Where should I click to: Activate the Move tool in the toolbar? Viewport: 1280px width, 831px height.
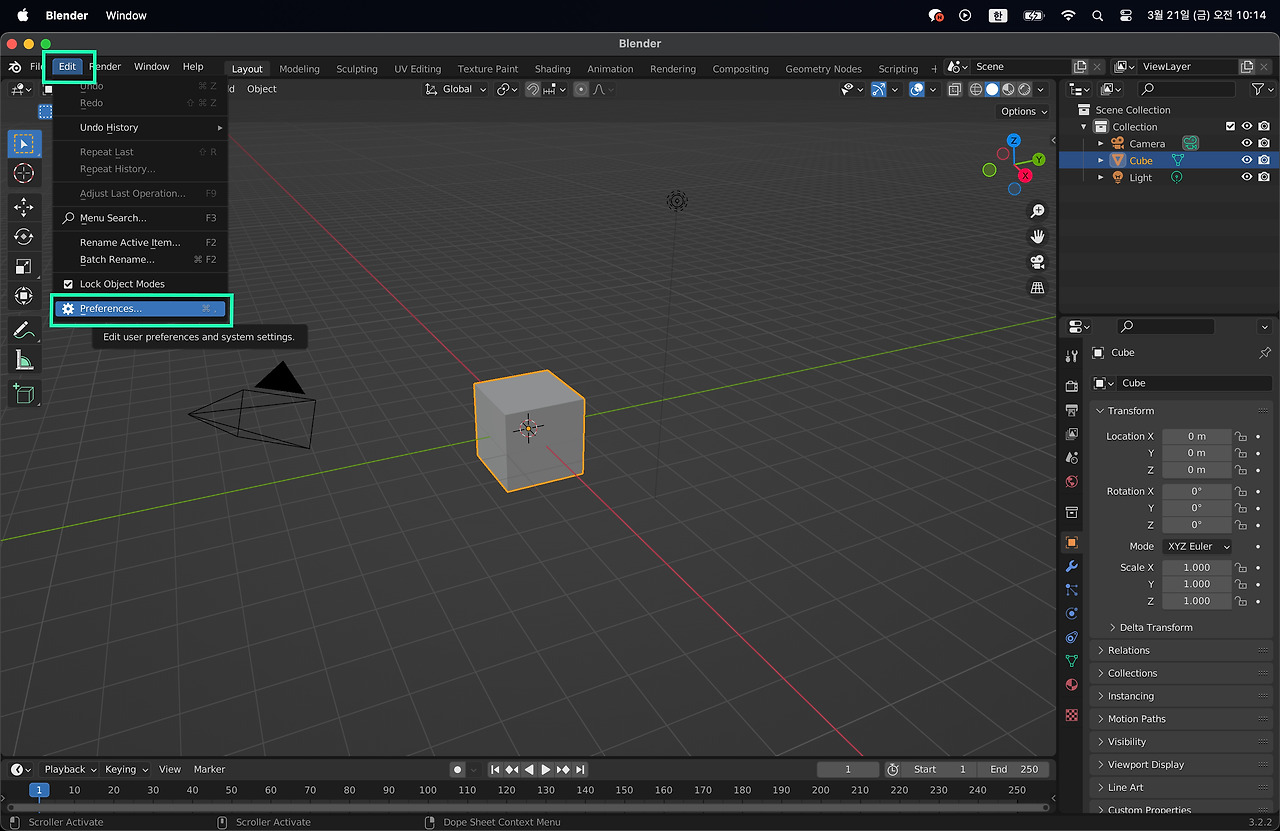pyautogui.click(x=24, y=207)
